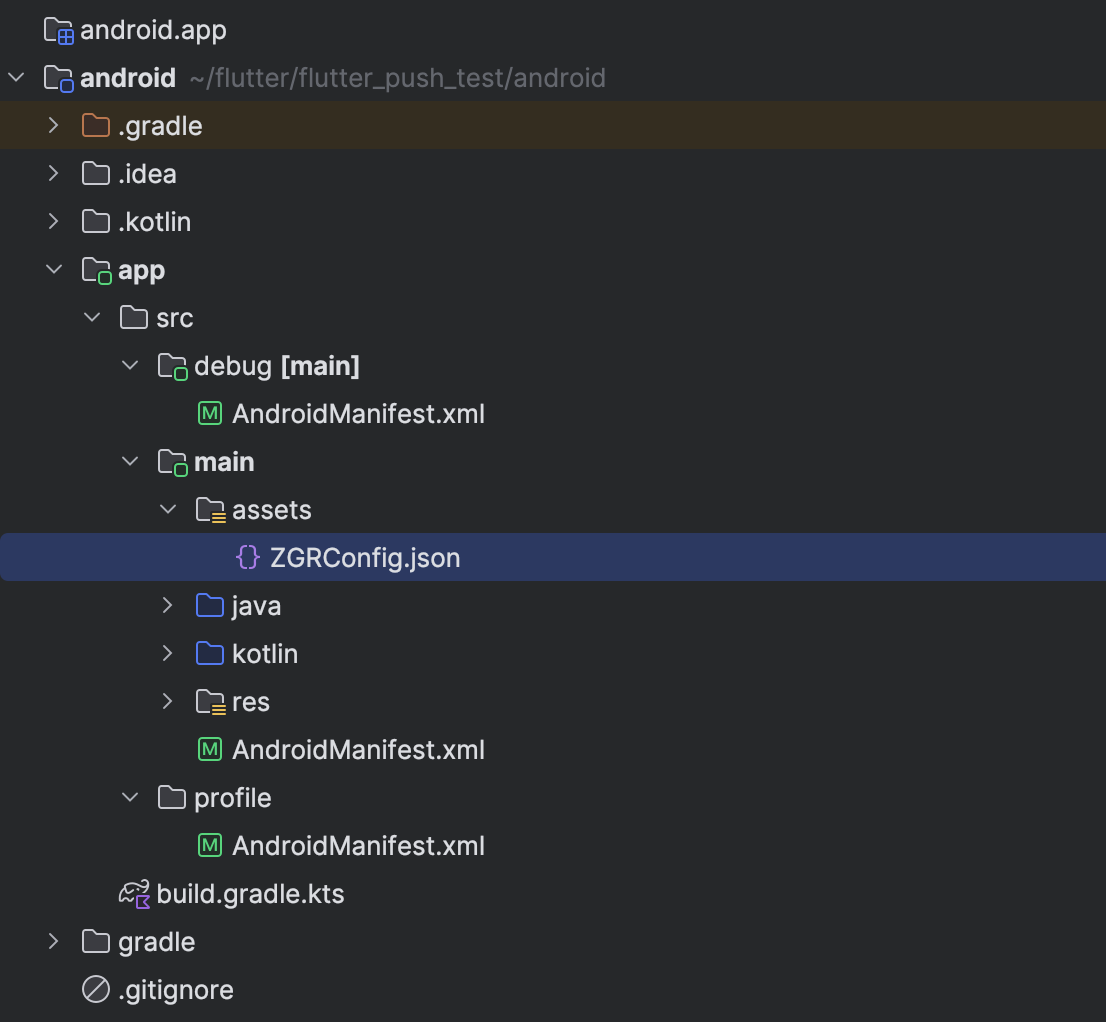Click the src folder icon

coord(134,317)
